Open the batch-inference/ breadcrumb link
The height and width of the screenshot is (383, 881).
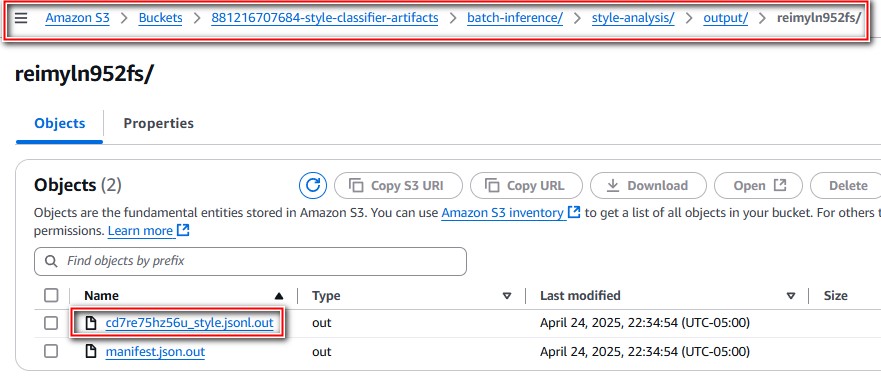(515, 18)
